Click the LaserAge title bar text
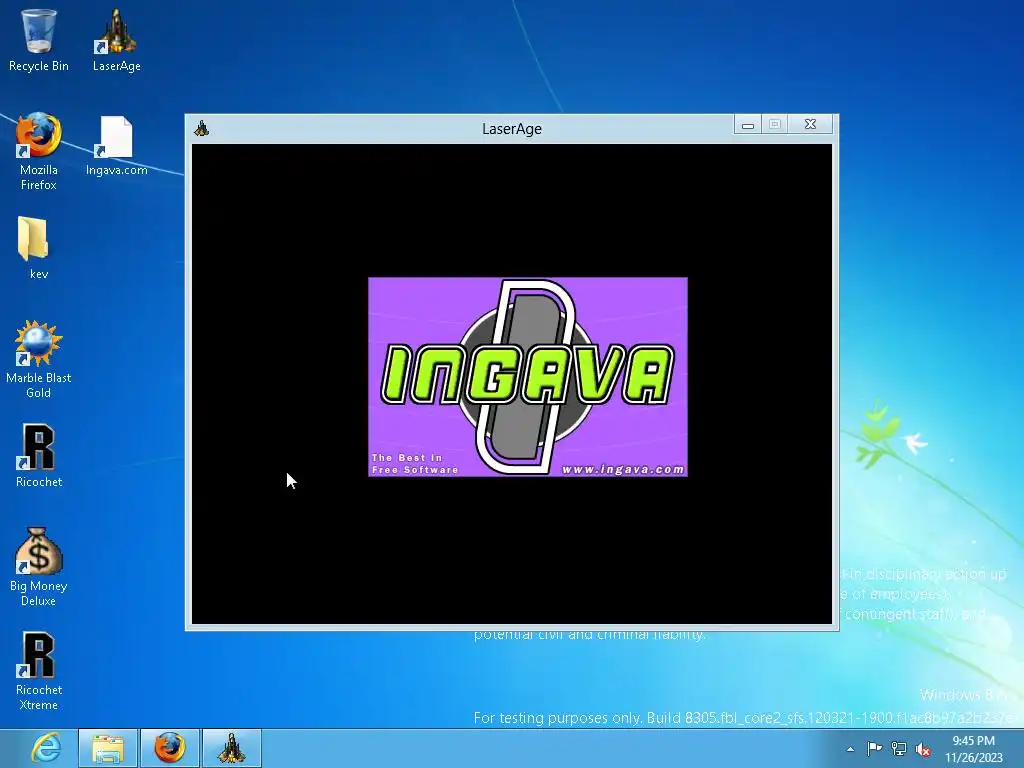 512,129
